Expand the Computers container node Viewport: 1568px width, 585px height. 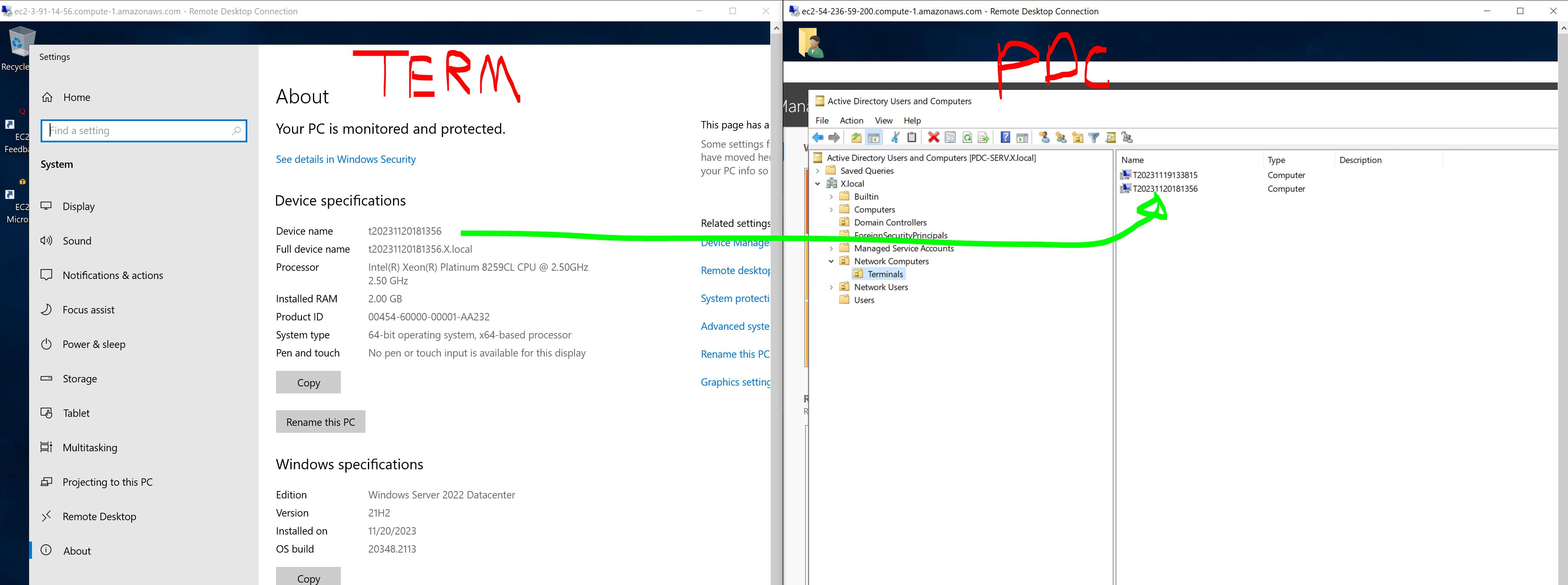point(831,209)
